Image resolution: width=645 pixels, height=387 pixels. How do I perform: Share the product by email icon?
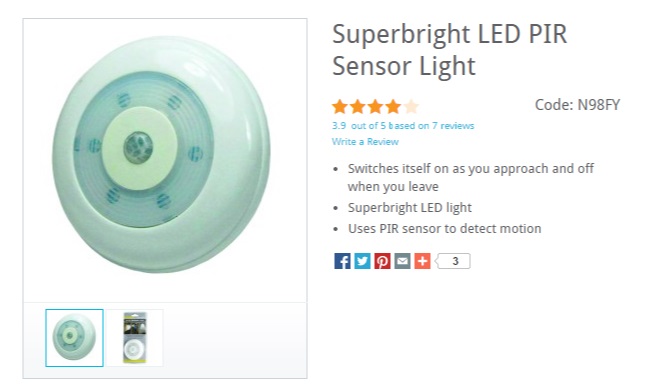click(402, 261)
